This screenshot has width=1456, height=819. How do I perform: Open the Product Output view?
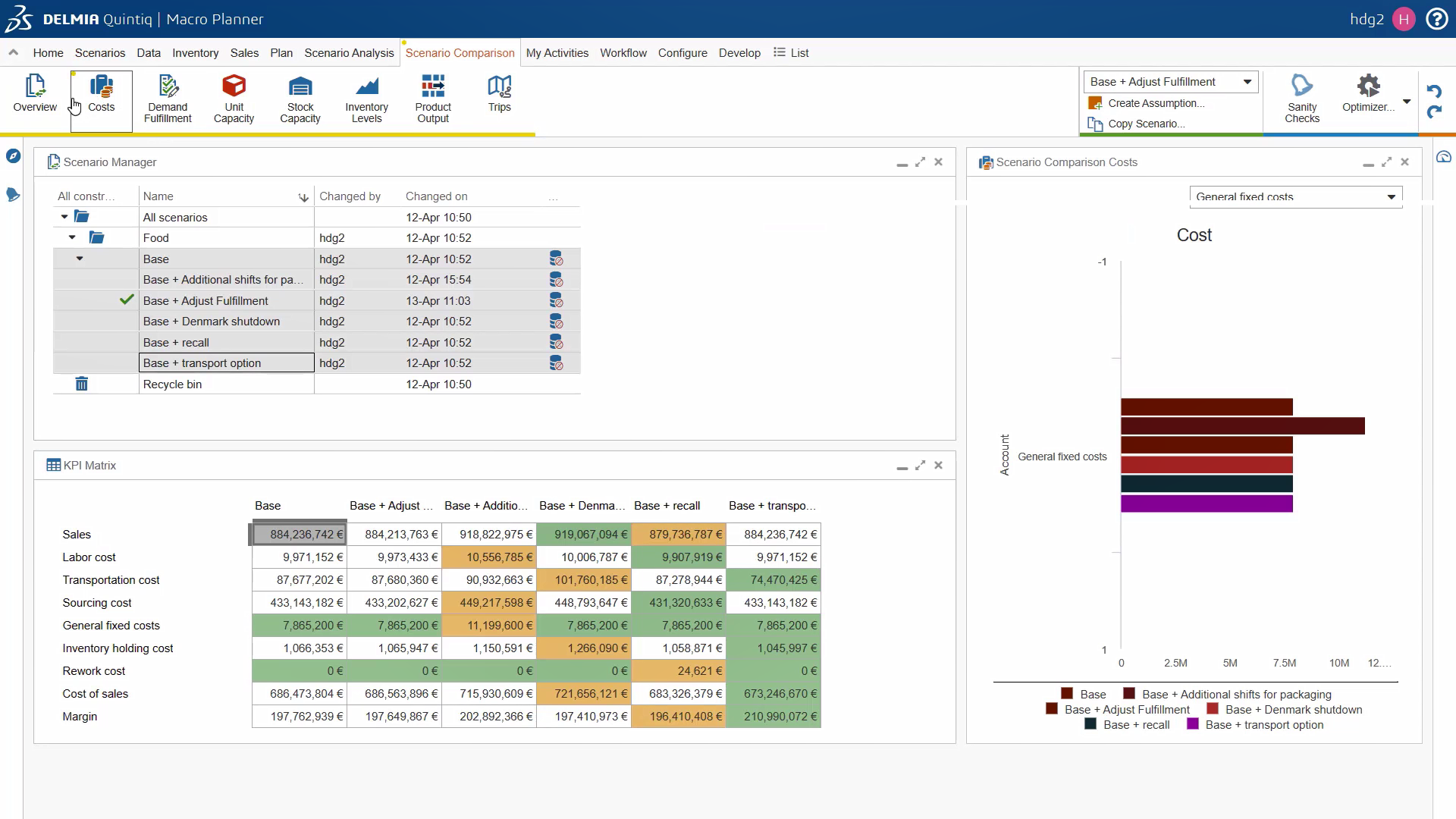pyautogui.click(x=433, y=99)
